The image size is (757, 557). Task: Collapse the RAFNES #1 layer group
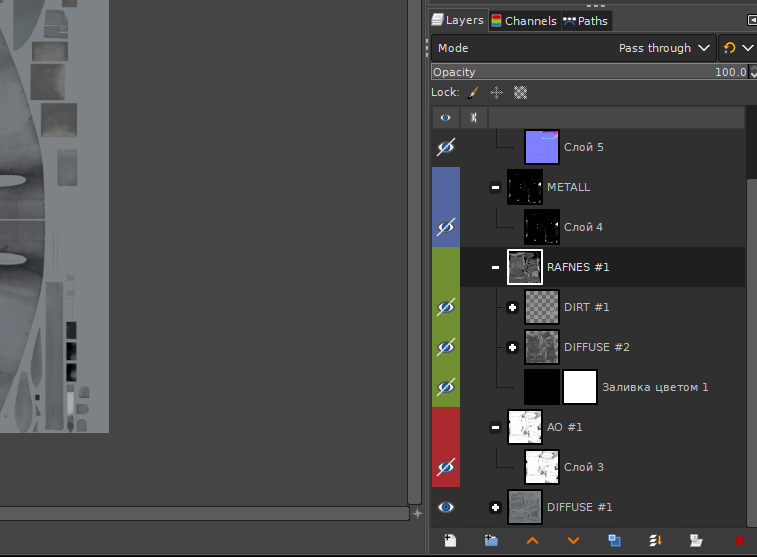tap(495, 267)
